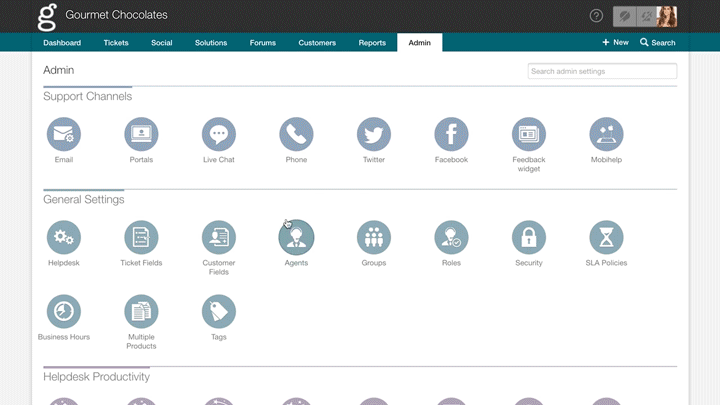Screen dimensions: 720x405
Task: Open the Roles settings icon
Action: point(451,237)
